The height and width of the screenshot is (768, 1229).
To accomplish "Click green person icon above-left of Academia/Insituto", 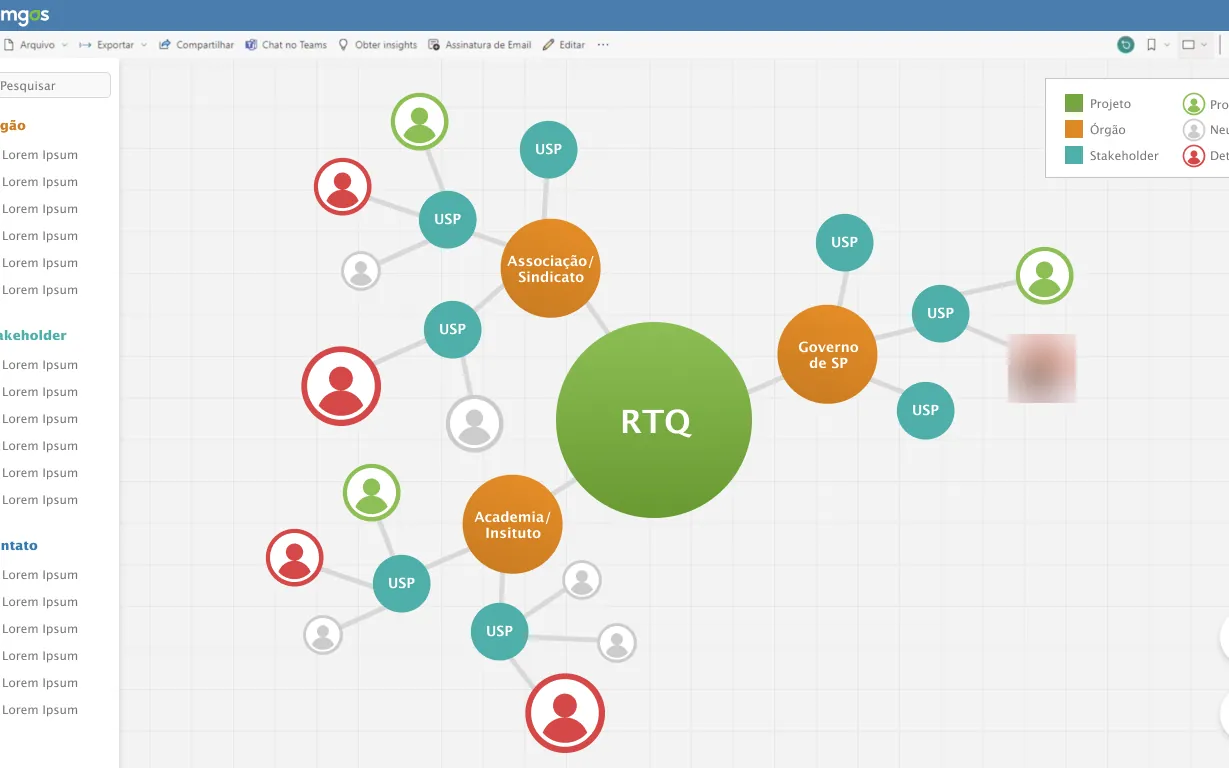I will [x=371, y=494].
